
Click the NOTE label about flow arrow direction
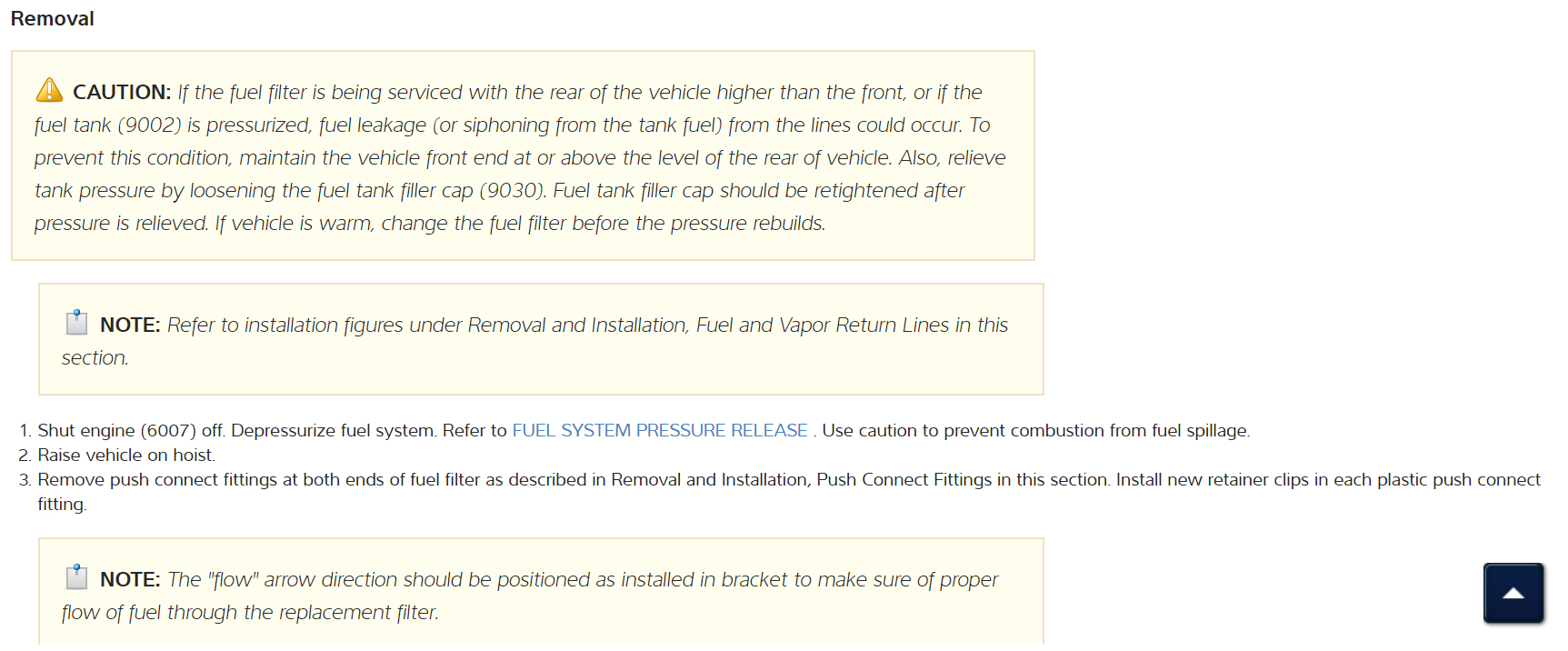(130, 580)
